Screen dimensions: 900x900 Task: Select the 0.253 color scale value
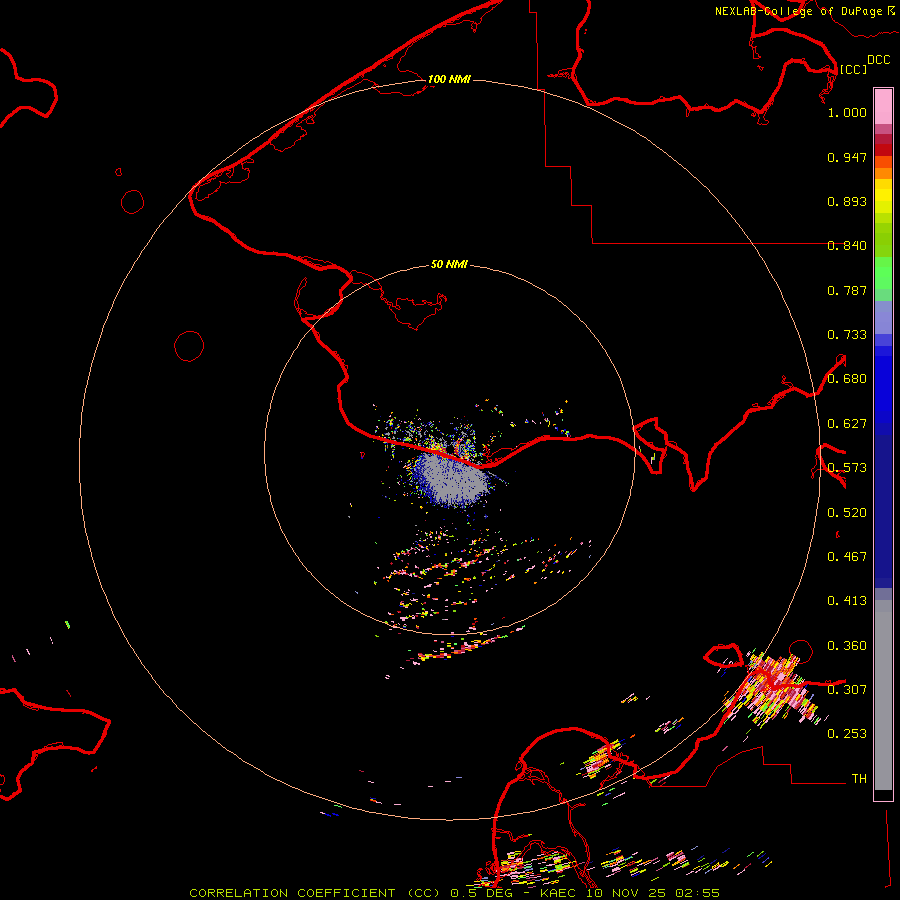click(847, 734)
